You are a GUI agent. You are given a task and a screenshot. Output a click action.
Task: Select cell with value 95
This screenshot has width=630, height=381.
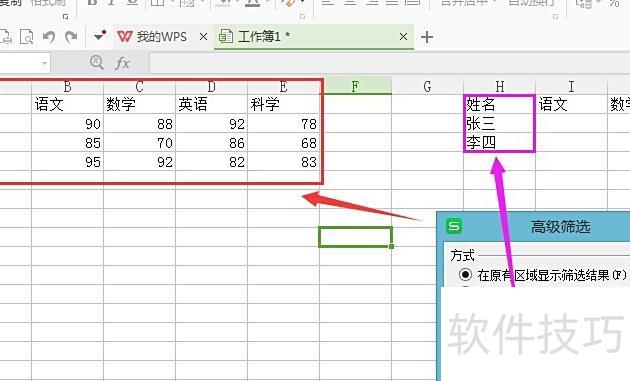67,162
